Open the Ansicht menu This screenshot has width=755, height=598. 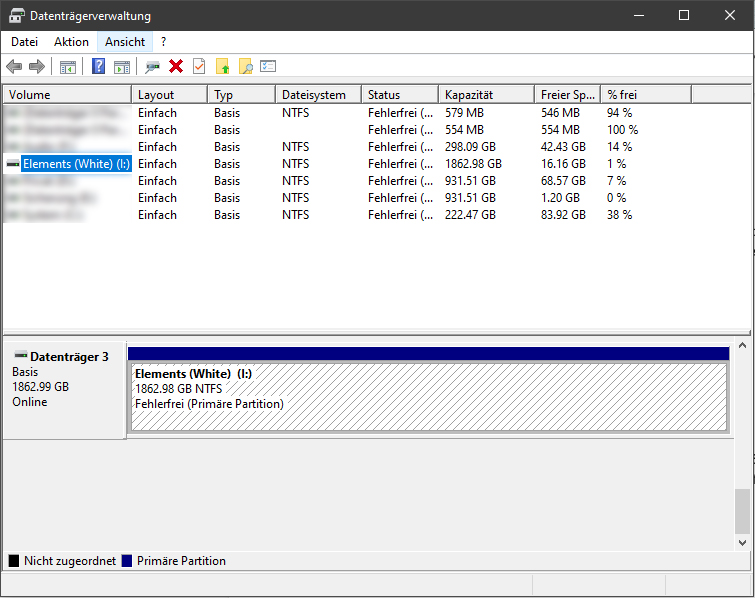point(125,42)
